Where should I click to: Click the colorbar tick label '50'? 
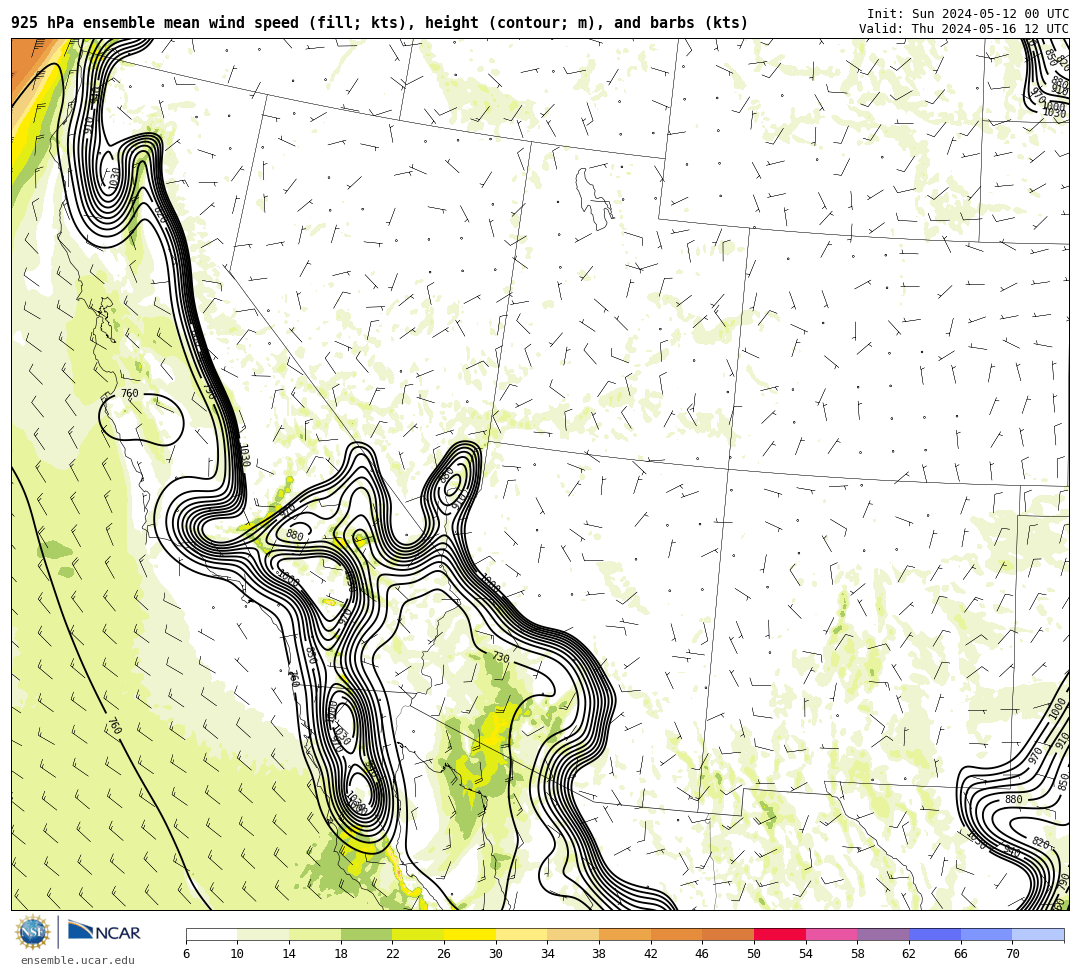[754, 954]
